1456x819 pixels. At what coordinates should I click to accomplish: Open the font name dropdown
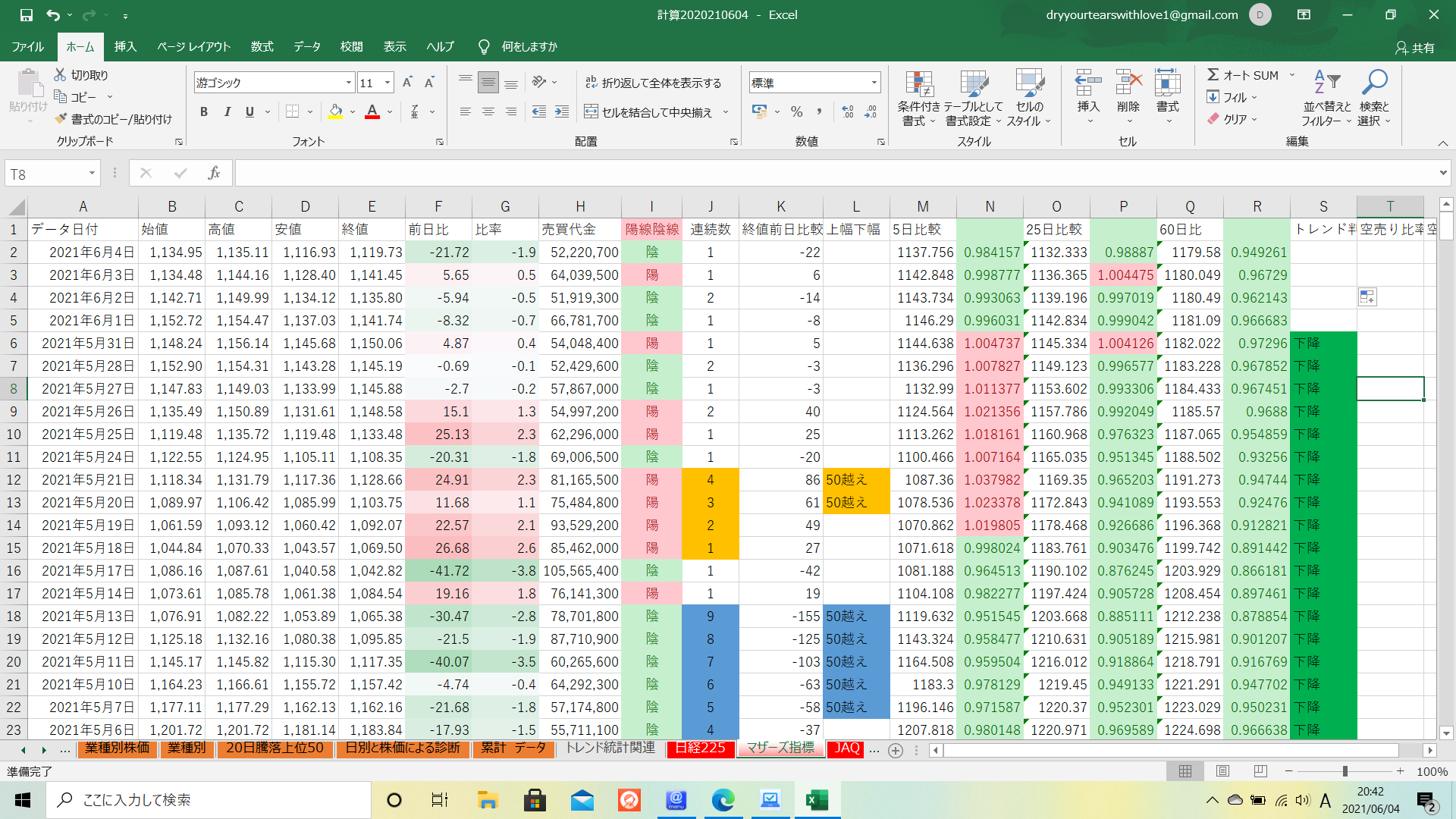coord(348,83)
